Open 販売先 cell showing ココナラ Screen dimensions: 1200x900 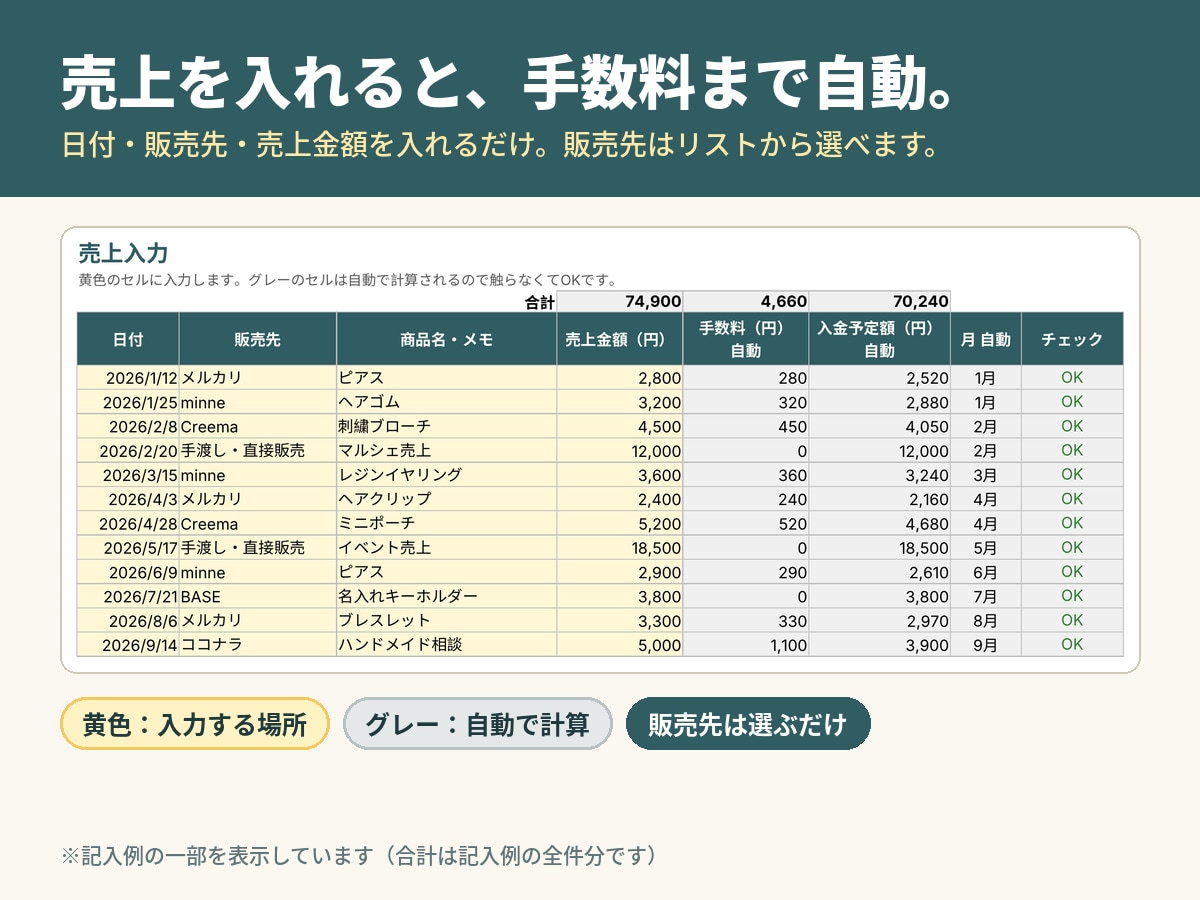point(258,645)
